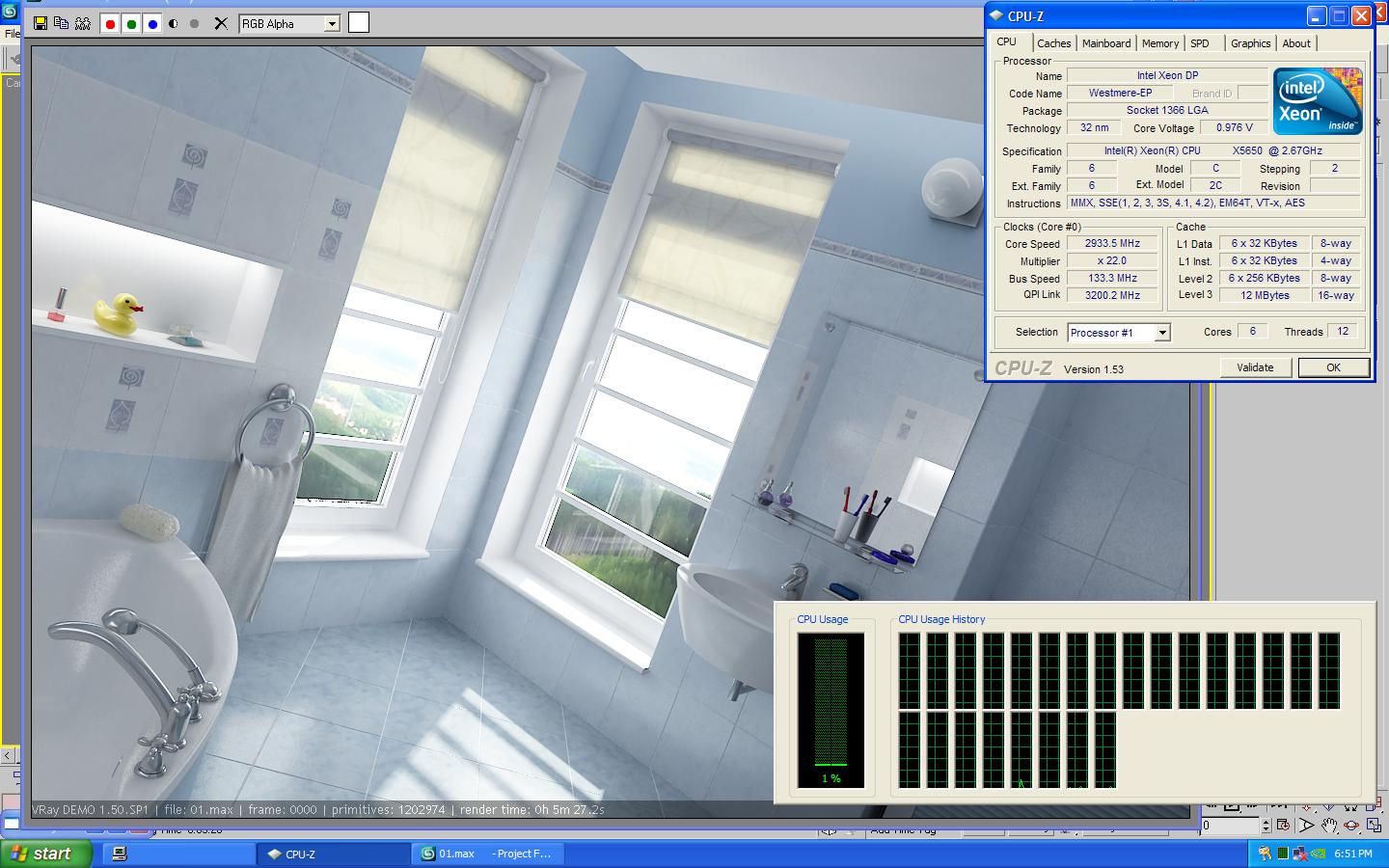The height and width of the screenshot is (868, 1389).
Task: Click the Cores count value 6
Action: pyautogui.click(x=1252, y=331)
